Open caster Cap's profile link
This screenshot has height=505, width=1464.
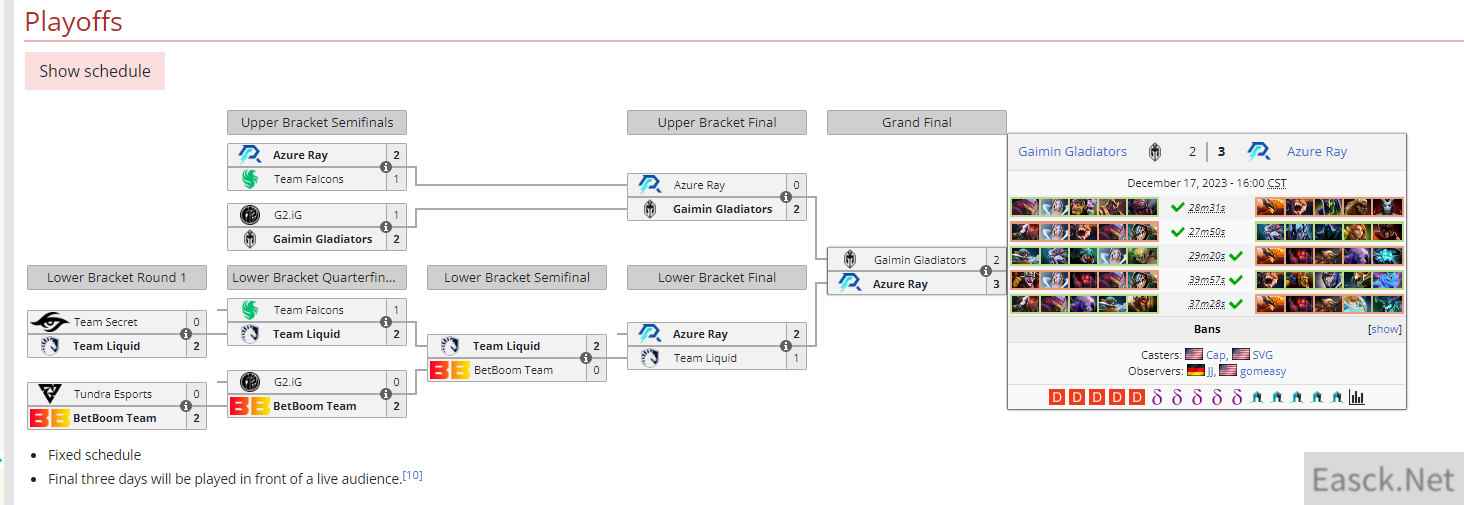1215,354
